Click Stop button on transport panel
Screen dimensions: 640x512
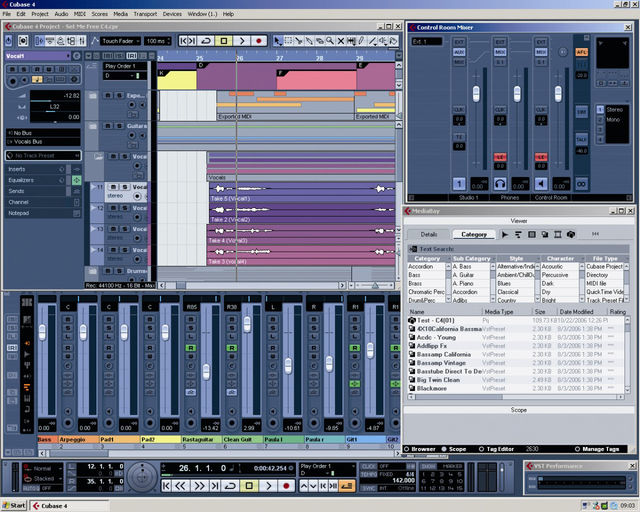click(x=249, y=486)
